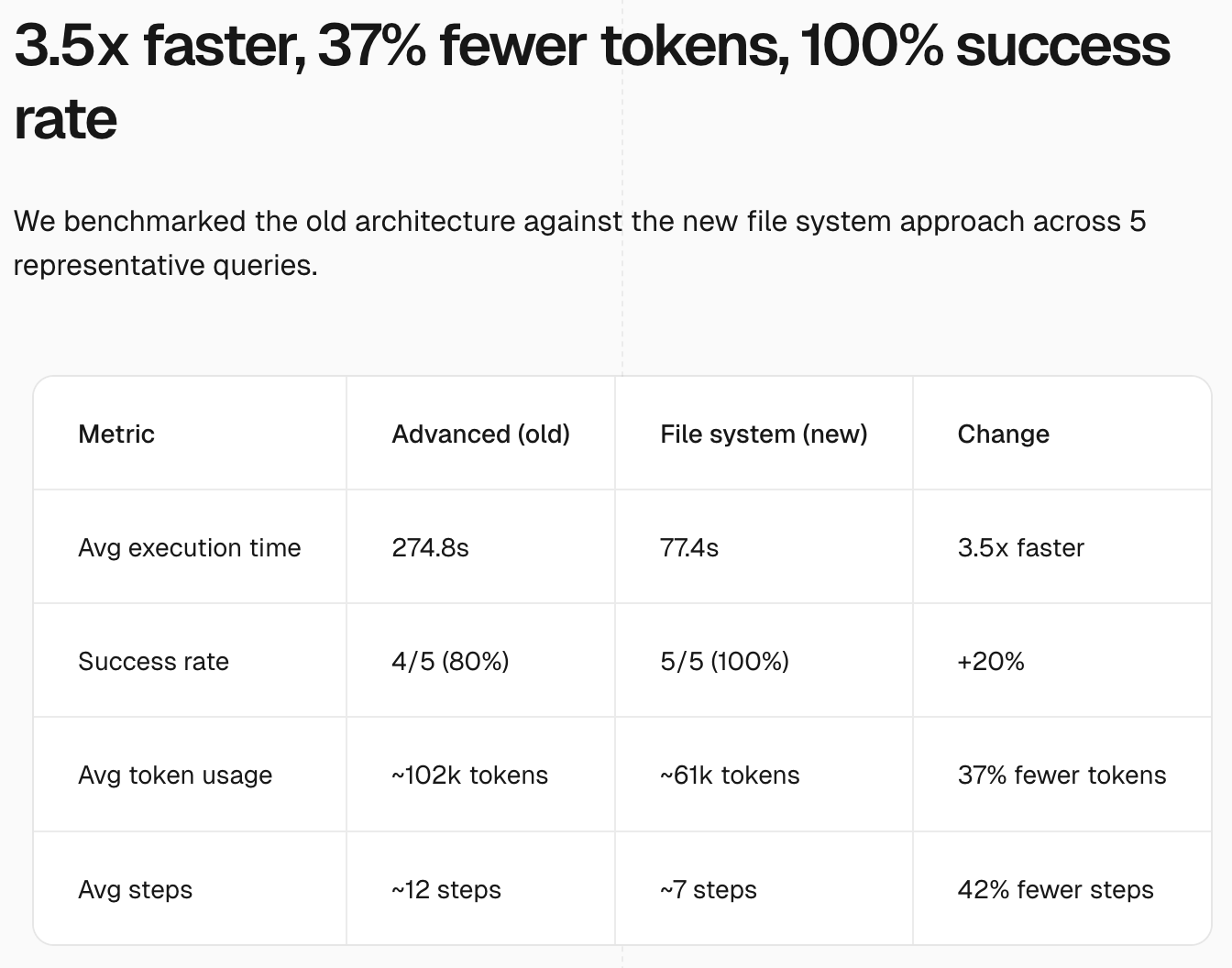Click the benchmark description paragraph
Image resolution: width=1232 pixels, height=968 pixels.
pos(579,243)
